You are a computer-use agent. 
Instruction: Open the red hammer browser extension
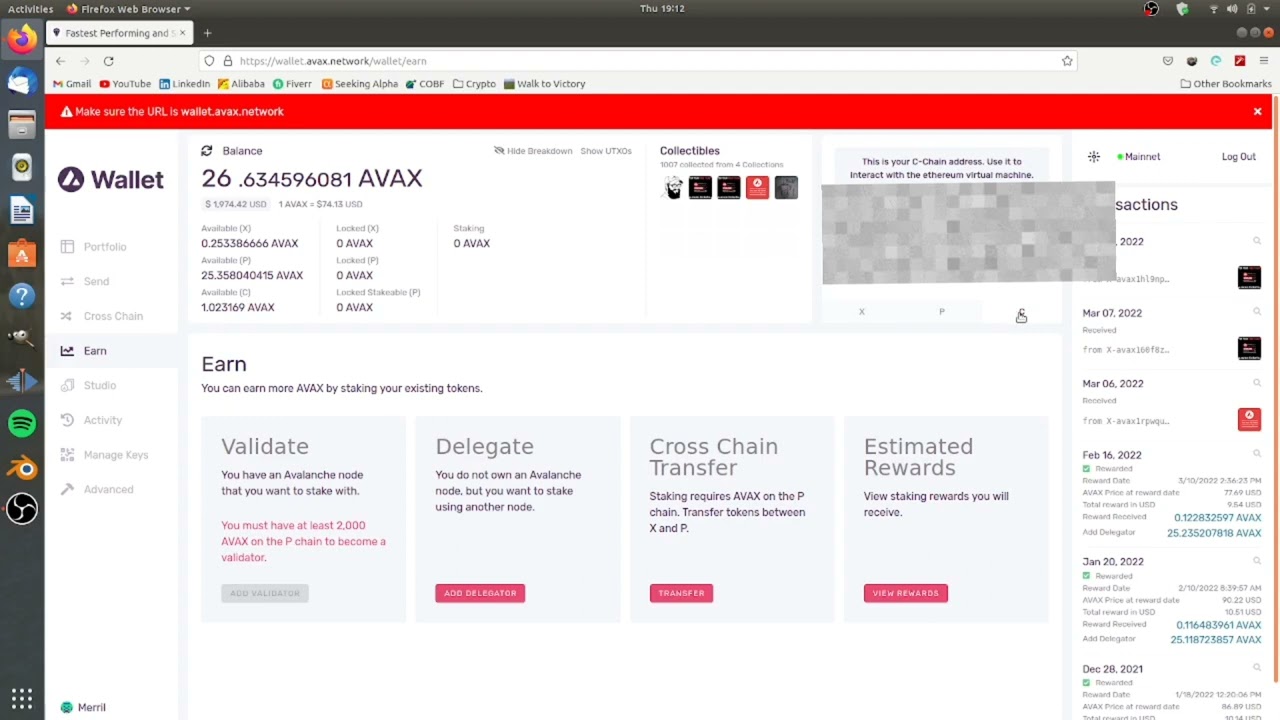[x=1240, y=61]
